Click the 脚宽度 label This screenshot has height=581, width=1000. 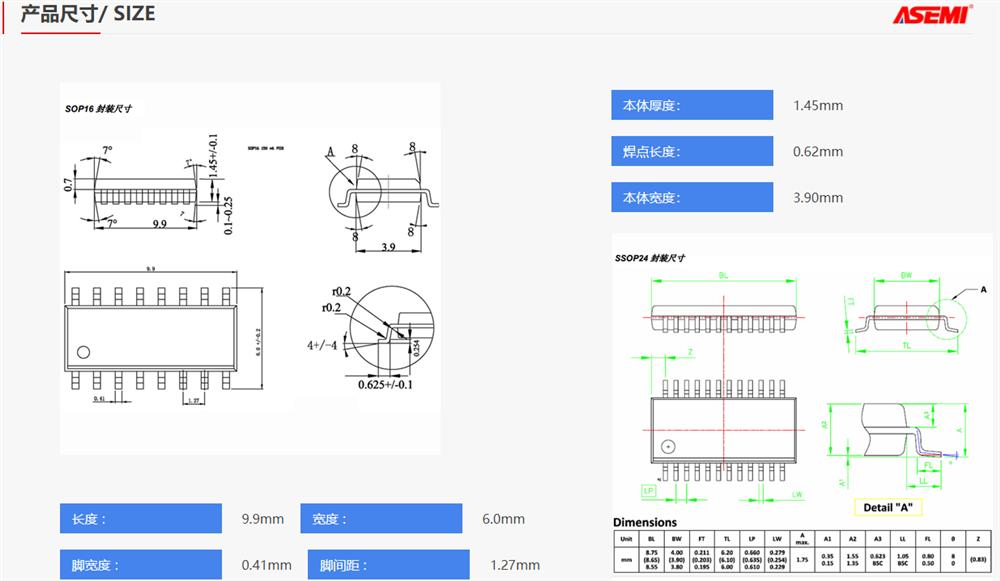coord(141,564)
